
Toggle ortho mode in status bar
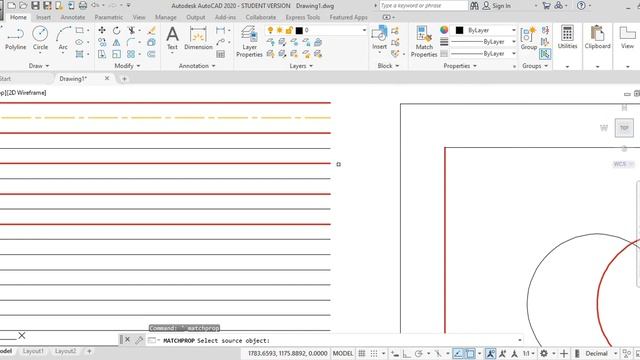[407, 353]
